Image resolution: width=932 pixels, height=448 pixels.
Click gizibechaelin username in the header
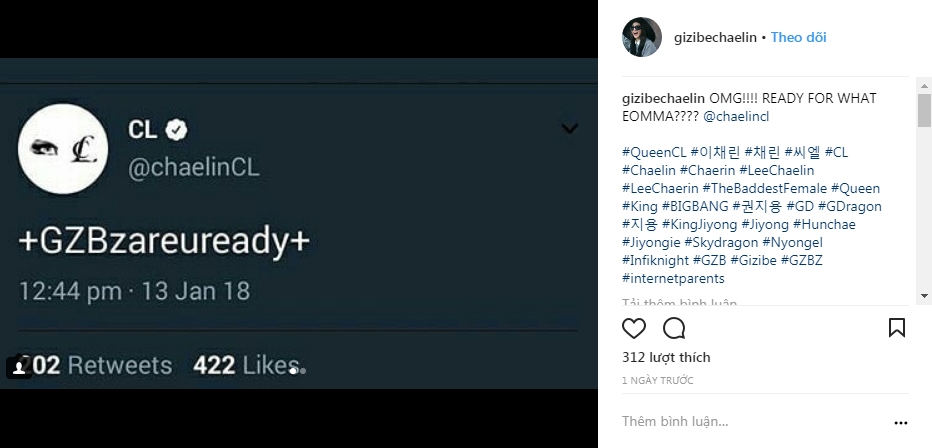[710, 38]
